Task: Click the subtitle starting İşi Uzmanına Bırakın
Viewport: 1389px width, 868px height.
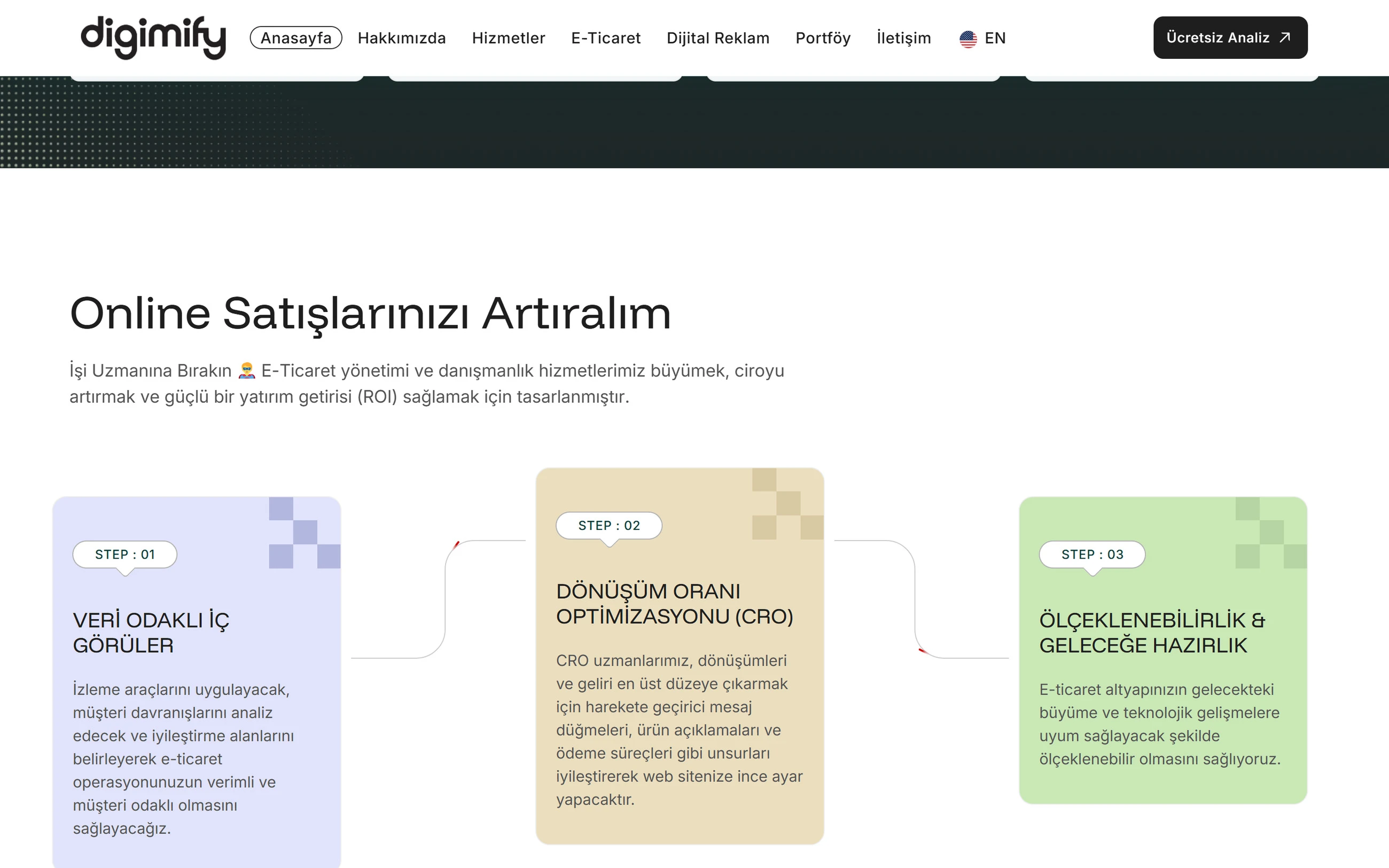Action: 426,384
